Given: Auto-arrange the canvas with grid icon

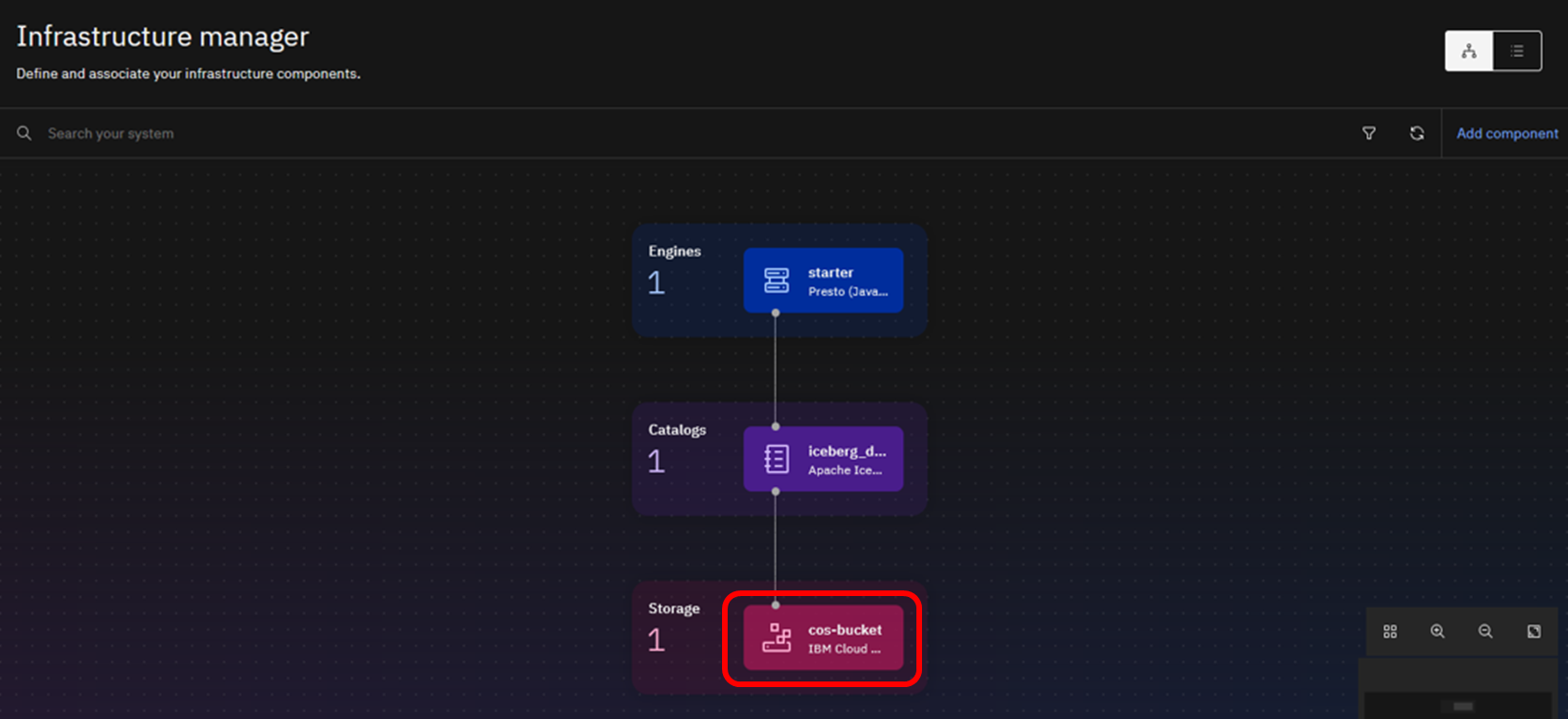Looking at the screenshot, I should tap(1390, 632).
